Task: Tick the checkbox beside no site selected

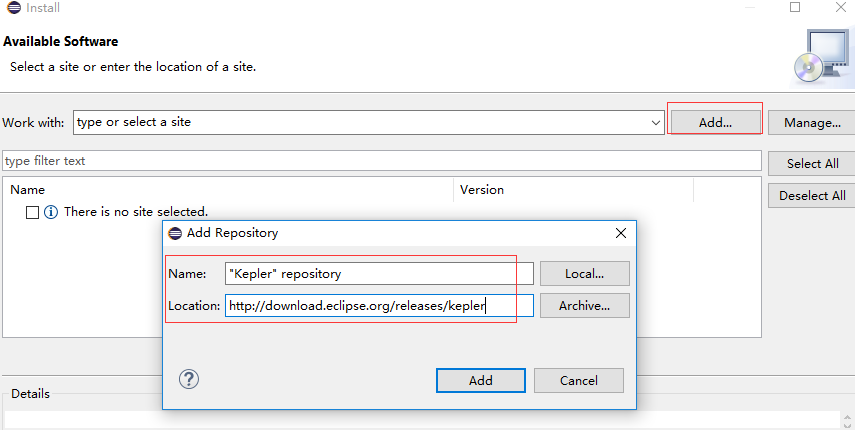Action: (x=33, y=212)
